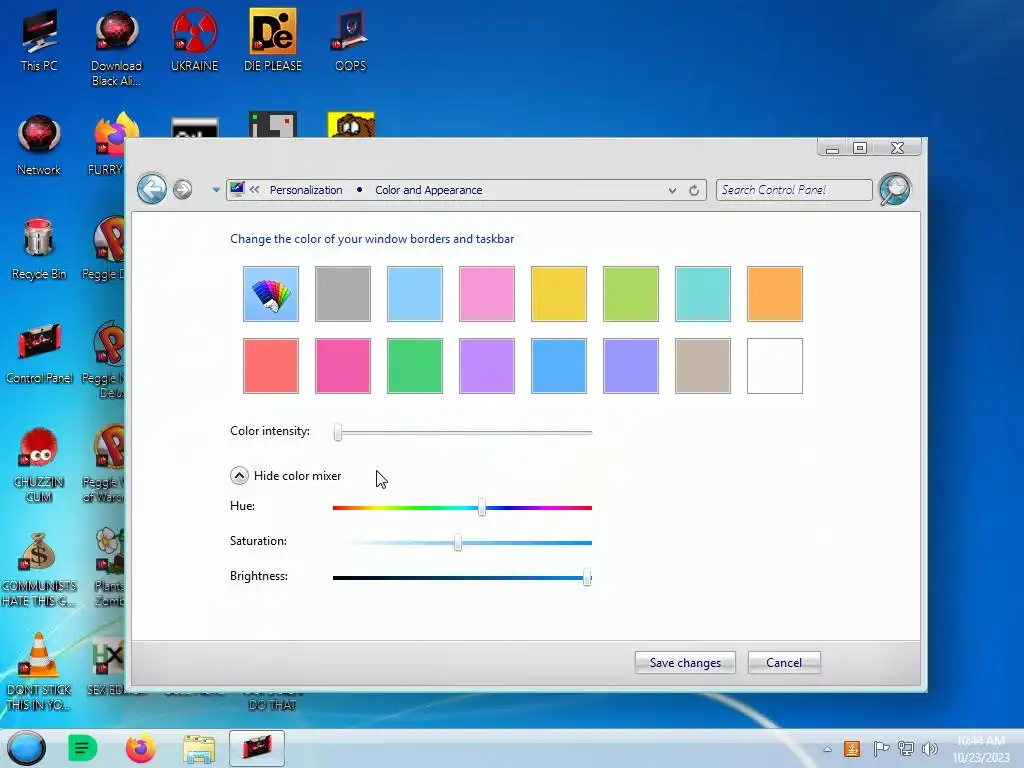The height and width of the screenshot is (768, 1024).
Task: Select the Recycle Bin desktop icon
Action: click(x=39, y=249)
